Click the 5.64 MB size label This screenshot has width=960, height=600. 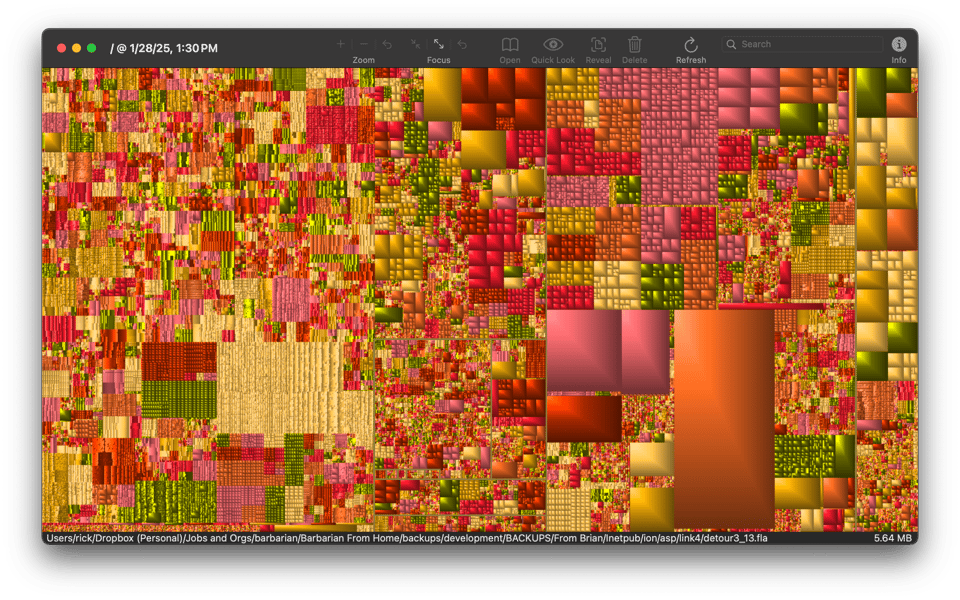tap(892, 538)
